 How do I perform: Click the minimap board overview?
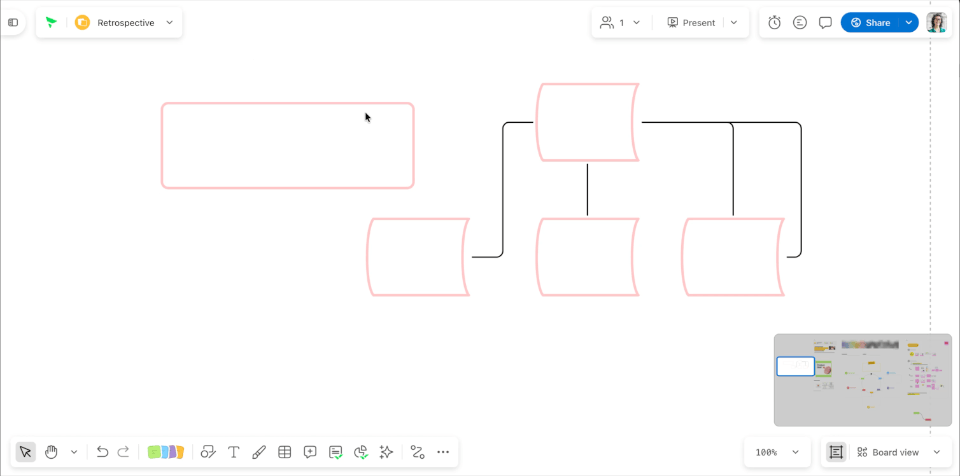tap(863, 380)
